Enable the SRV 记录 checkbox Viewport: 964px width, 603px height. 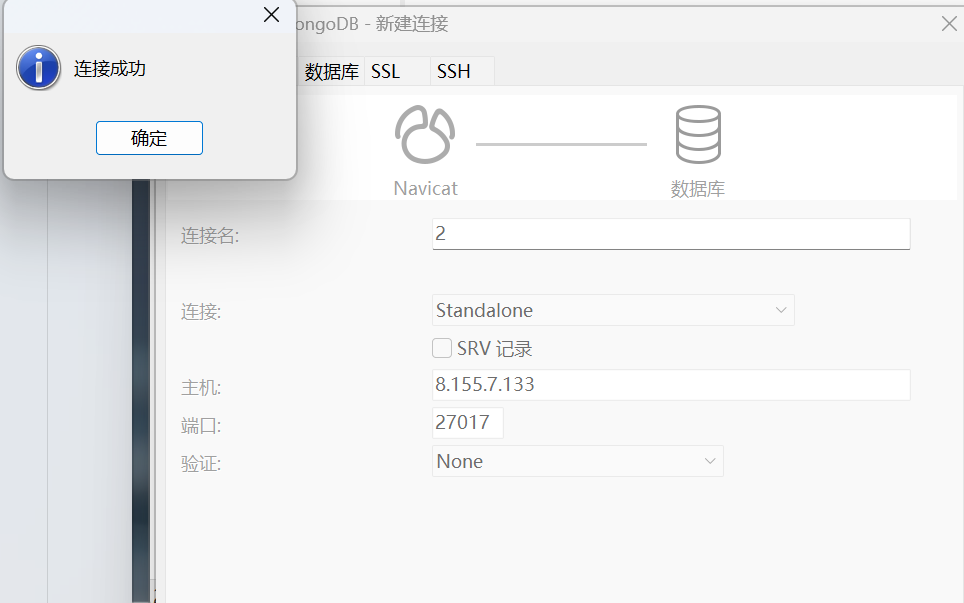point(442,349)
